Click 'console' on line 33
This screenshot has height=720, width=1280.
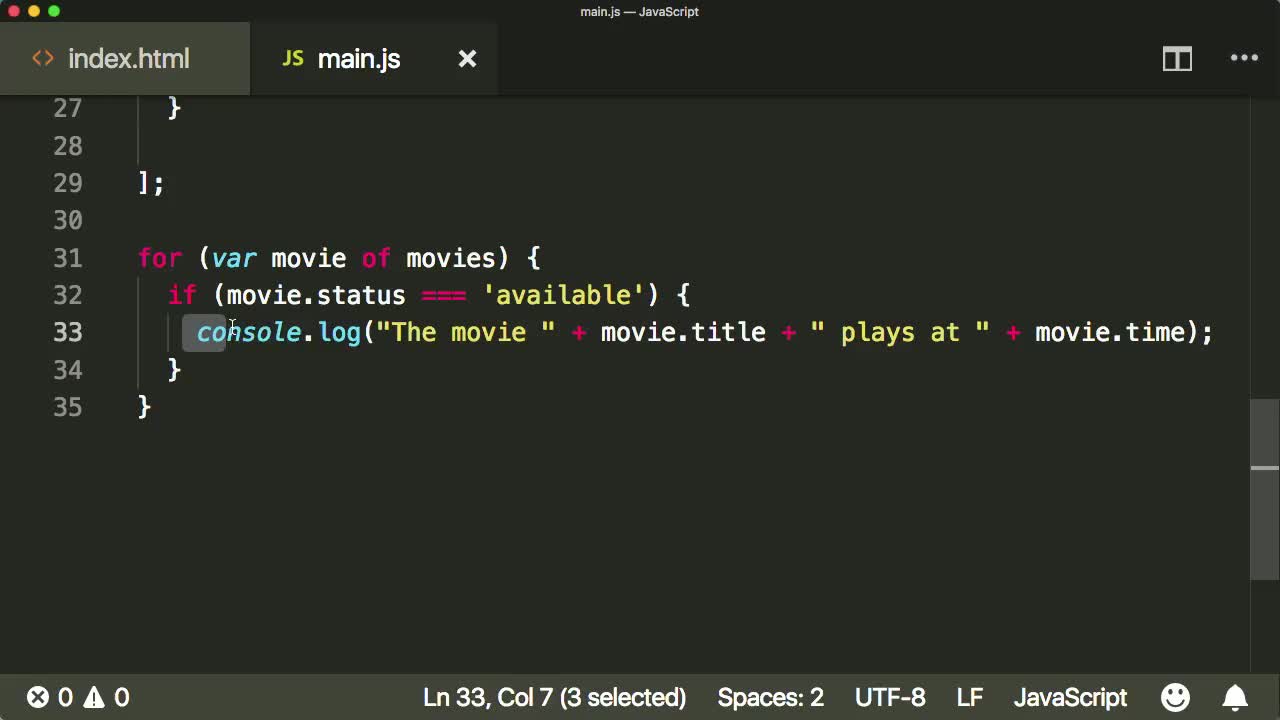coord(249,332)
